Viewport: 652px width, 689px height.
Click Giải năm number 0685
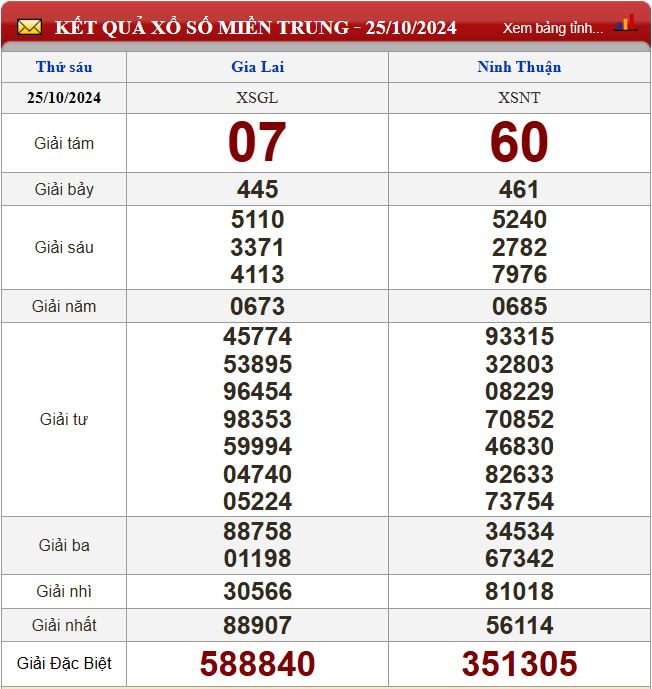coord(519,306)
